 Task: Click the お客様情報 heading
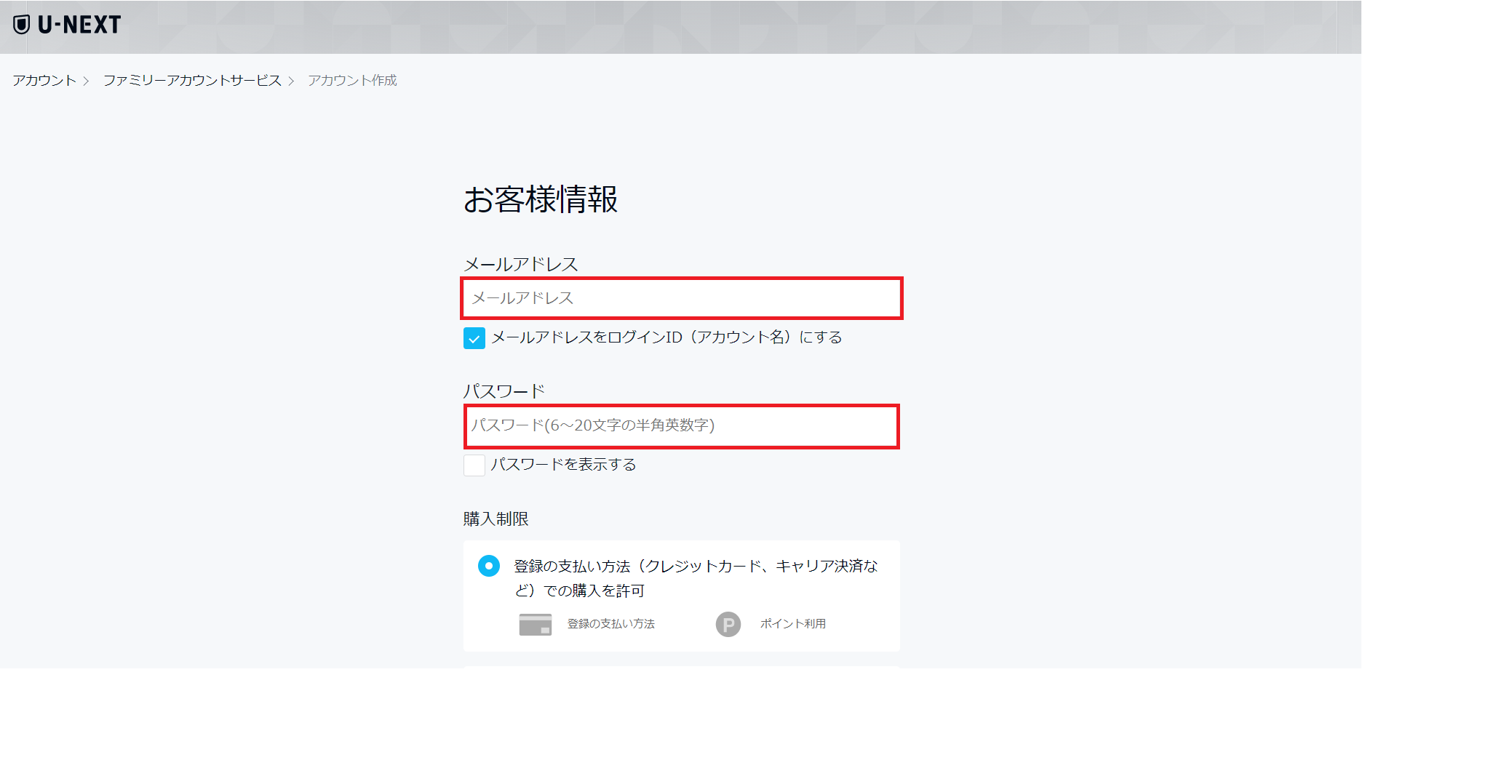tap(541, 199)
